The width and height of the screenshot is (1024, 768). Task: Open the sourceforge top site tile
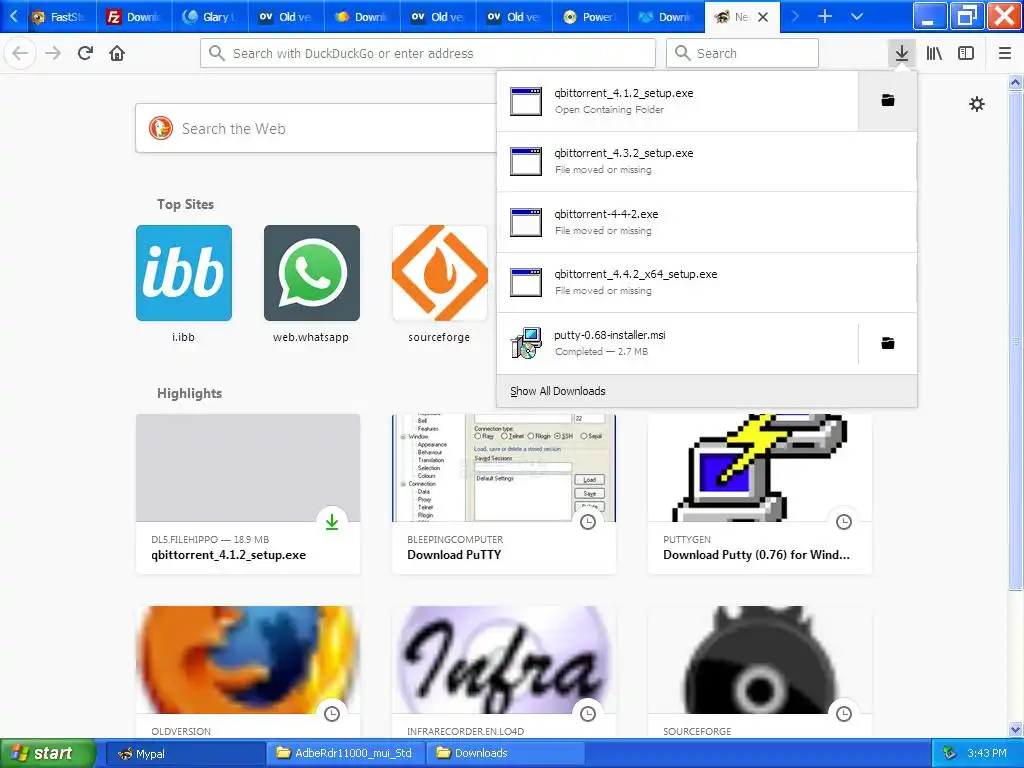coord(440,273)
